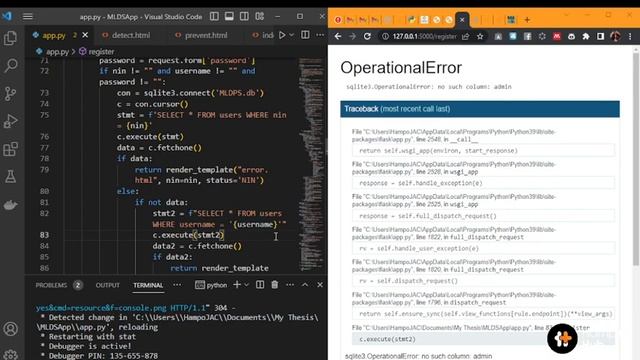Open the VS Code hamburger menu
The width and height of the screenshot is (640, 360).
pyautogui.click(x=28, y=16)
